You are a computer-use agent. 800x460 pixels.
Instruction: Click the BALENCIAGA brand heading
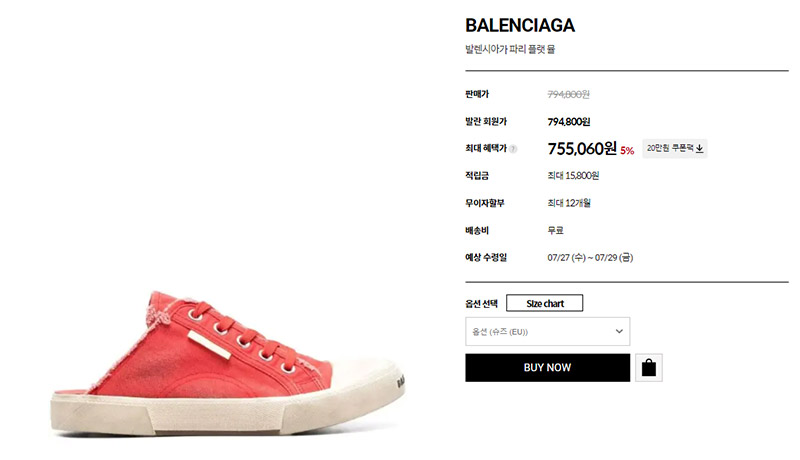click(520, 25)
